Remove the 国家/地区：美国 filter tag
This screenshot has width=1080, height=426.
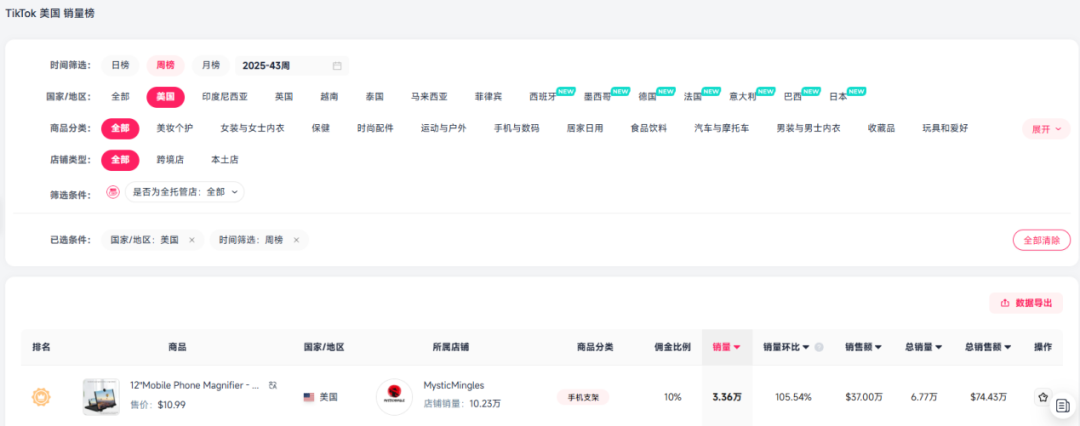[x=192, y=240]
